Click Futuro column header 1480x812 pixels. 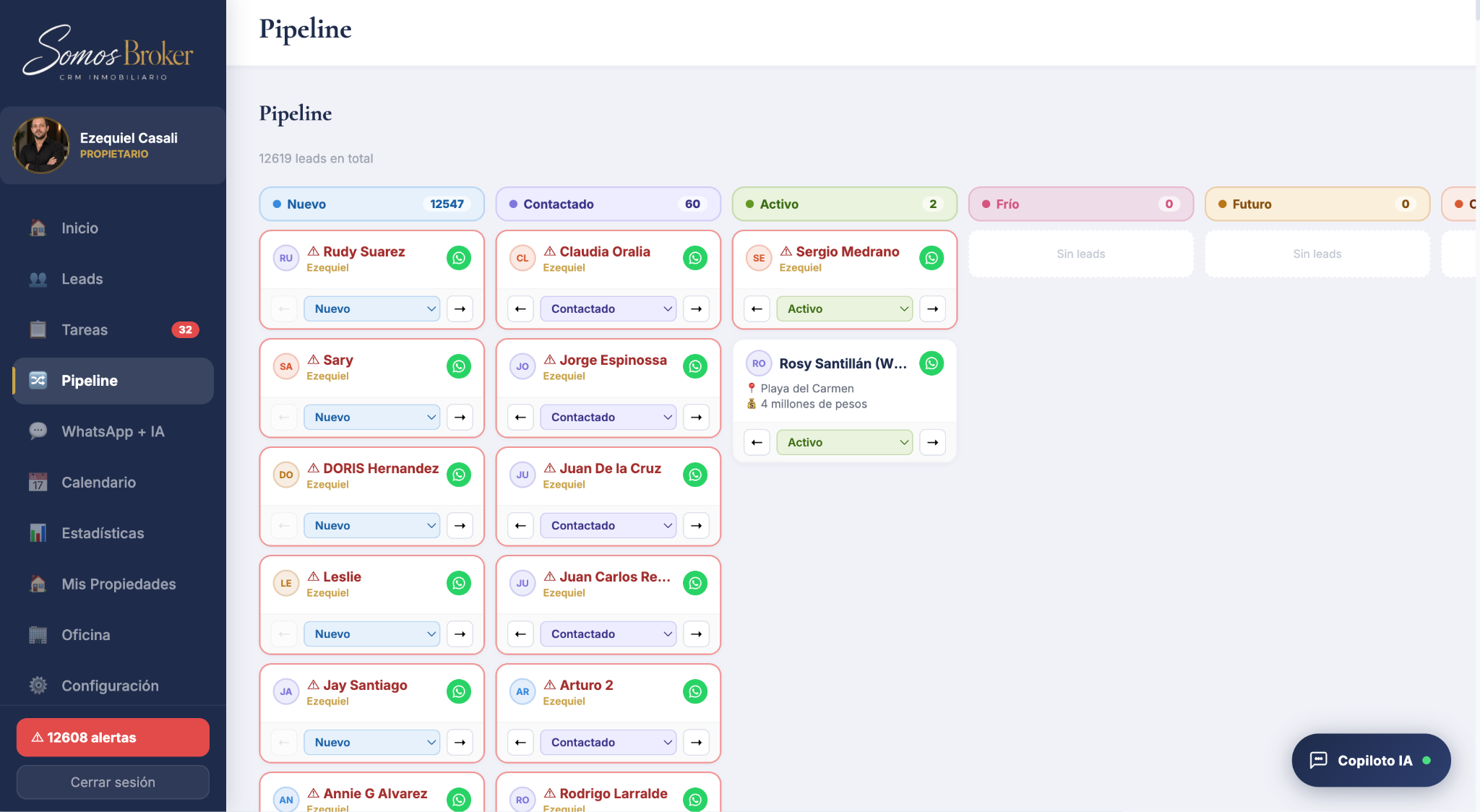1317,204
